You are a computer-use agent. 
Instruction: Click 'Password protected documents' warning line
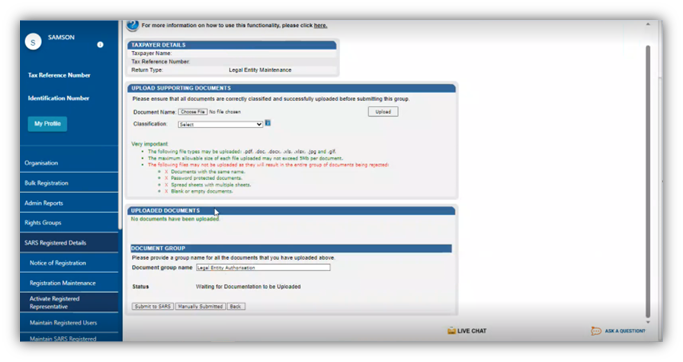coord(206,178)
